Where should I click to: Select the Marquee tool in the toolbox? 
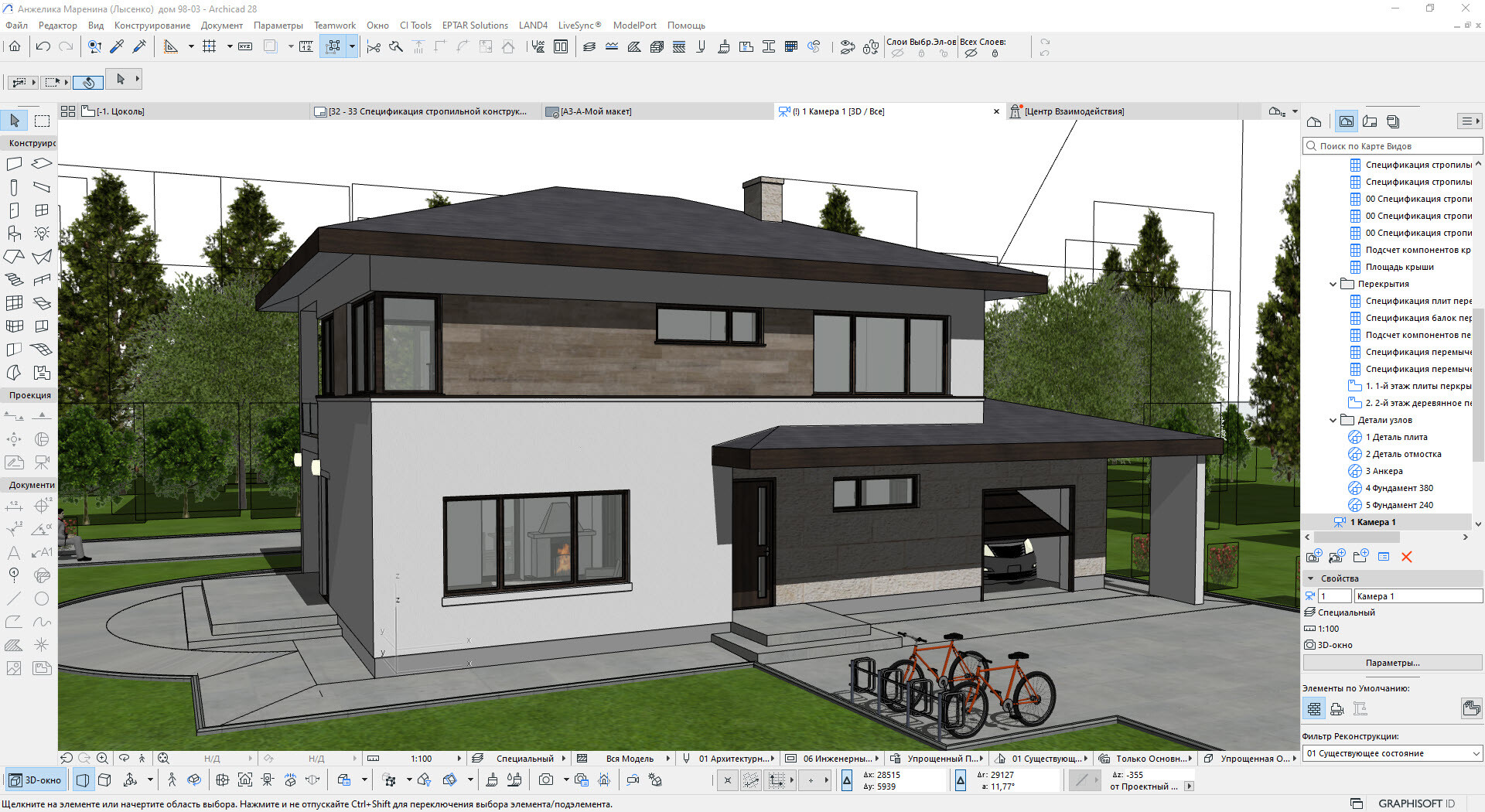[42, 121]
